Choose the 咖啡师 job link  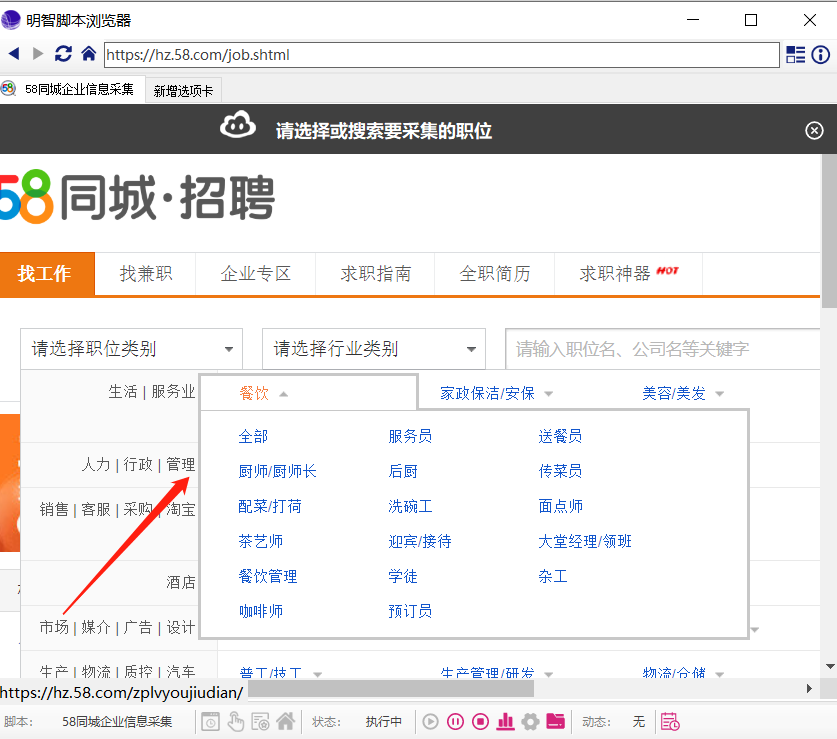tap(260, 611)
